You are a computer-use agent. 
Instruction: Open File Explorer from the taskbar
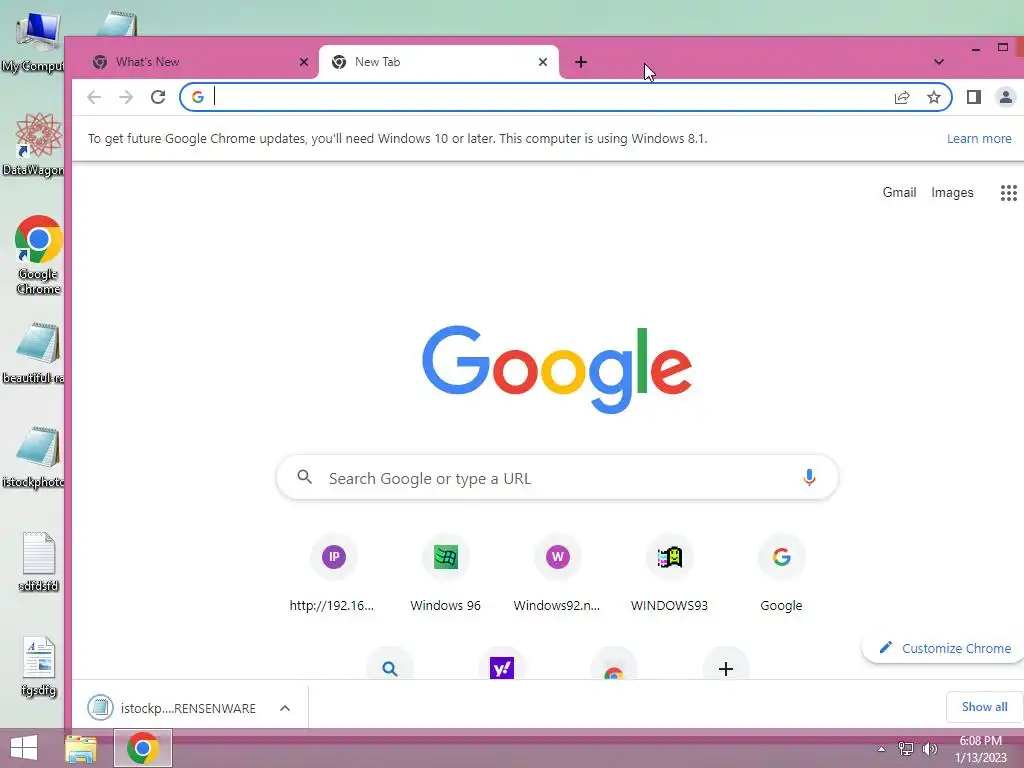click(81, 748)
